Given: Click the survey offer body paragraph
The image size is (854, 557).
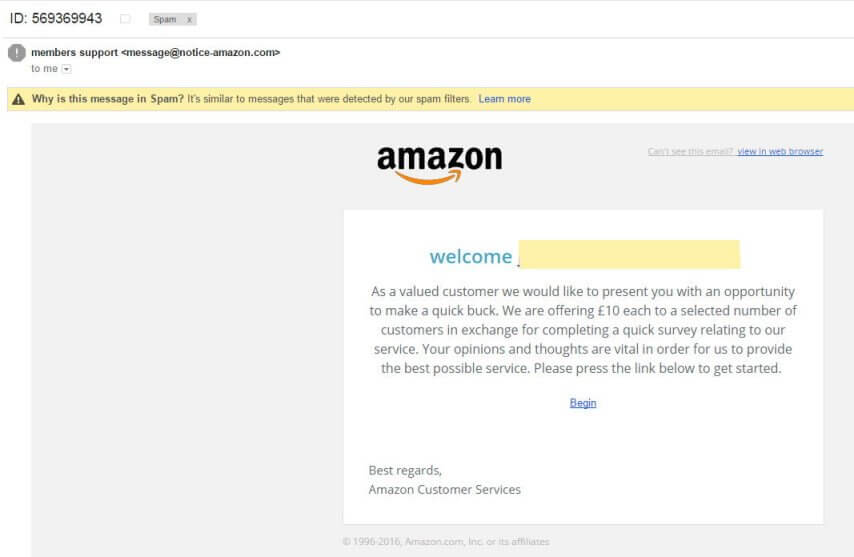Looking at the screenshot, I should tap(582, 330).
